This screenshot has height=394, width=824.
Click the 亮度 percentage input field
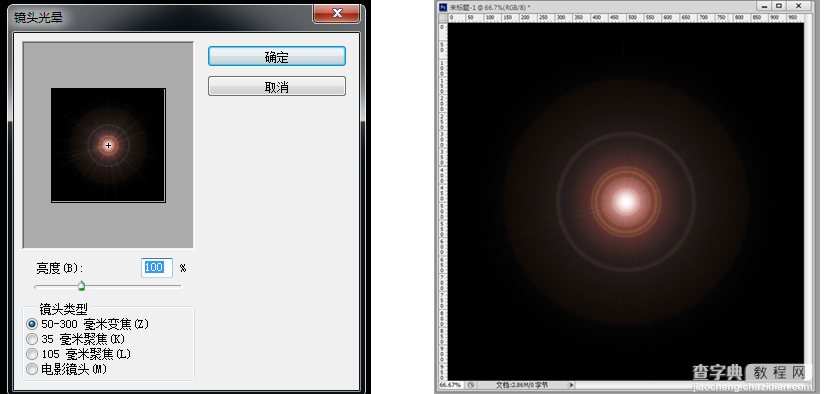157,267
